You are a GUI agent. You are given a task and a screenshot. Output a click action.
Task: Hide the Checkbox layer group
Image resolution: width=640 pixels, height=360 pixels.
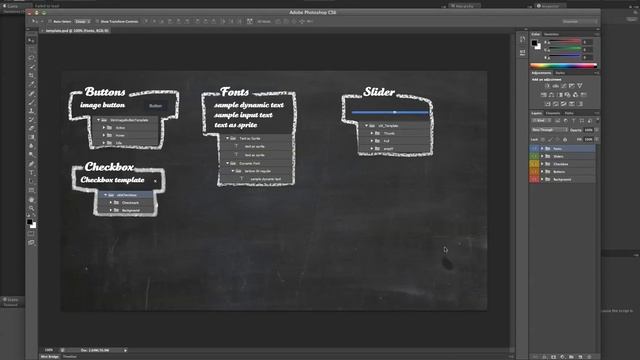[534, 164]
